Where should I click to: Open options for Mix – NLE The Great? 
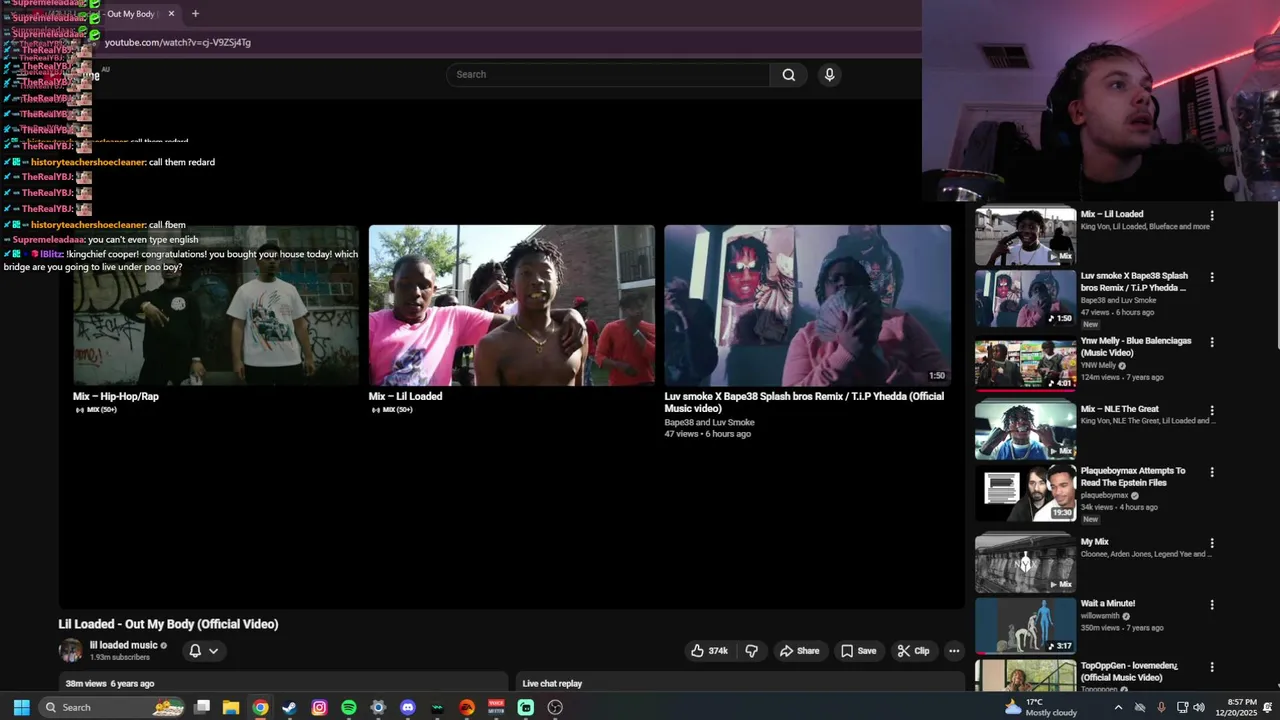[1212, 410]
